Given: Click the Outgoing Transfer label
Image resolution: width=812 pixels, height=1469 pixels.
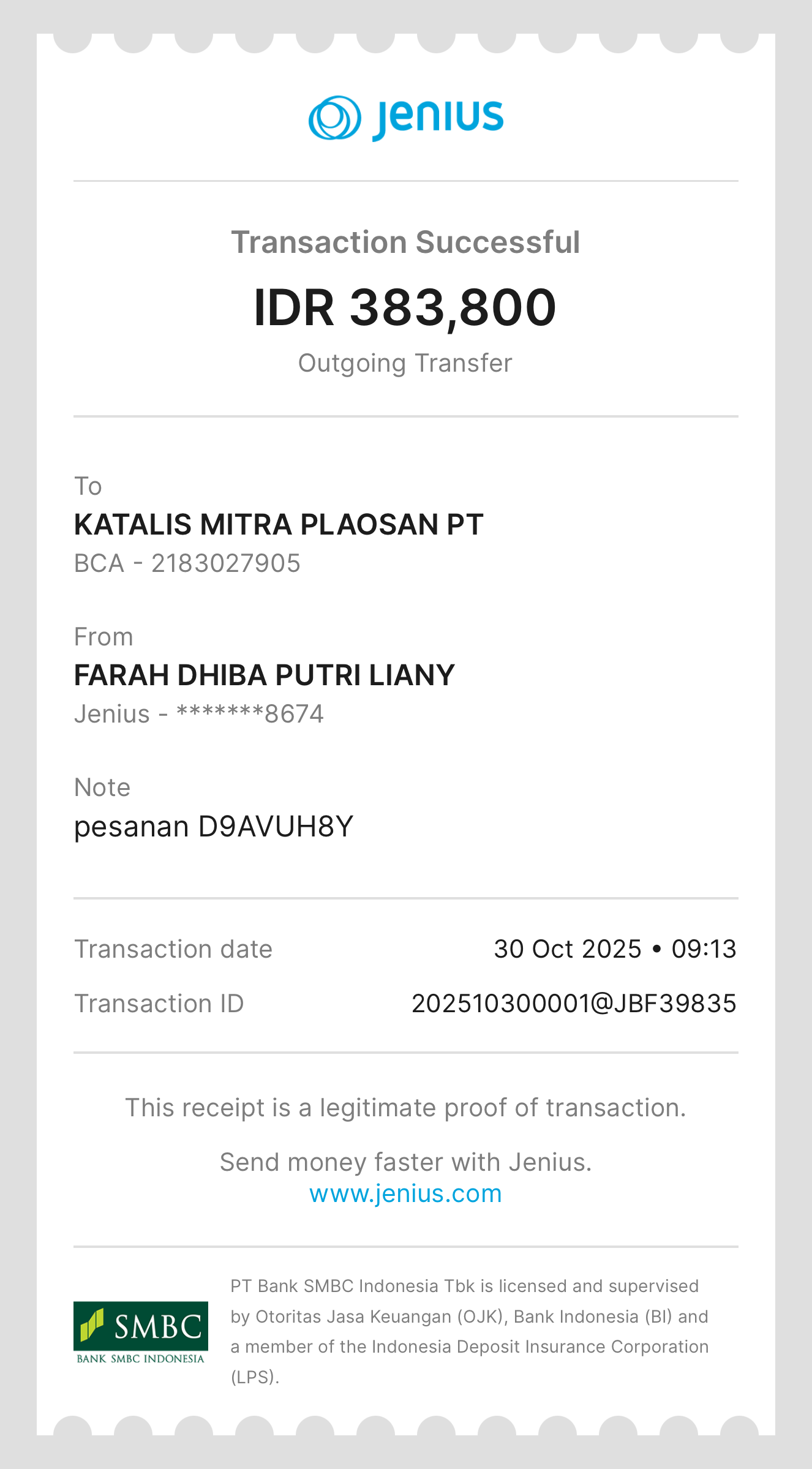Looking at the screenshot, I should (x=405, y=363).
